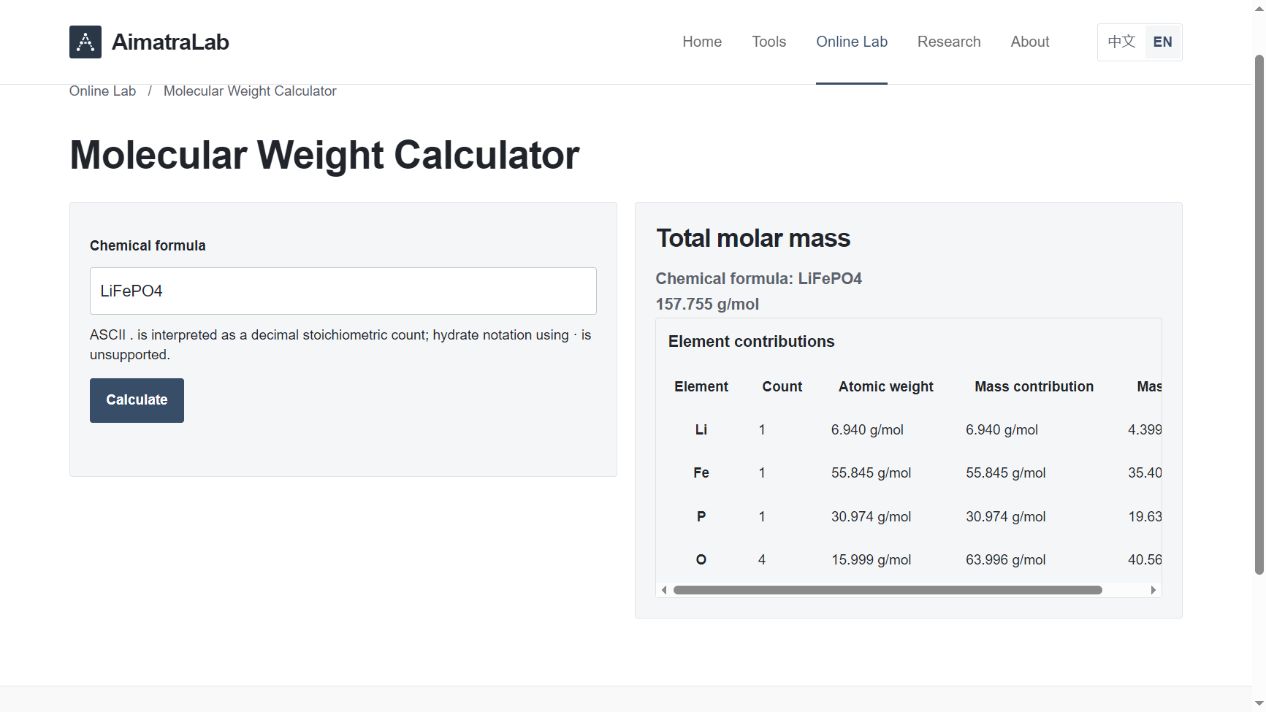This screenshot has width=1266, height=712.
Task: Switch language to 中文
Action: click(x=1122, y=42)
